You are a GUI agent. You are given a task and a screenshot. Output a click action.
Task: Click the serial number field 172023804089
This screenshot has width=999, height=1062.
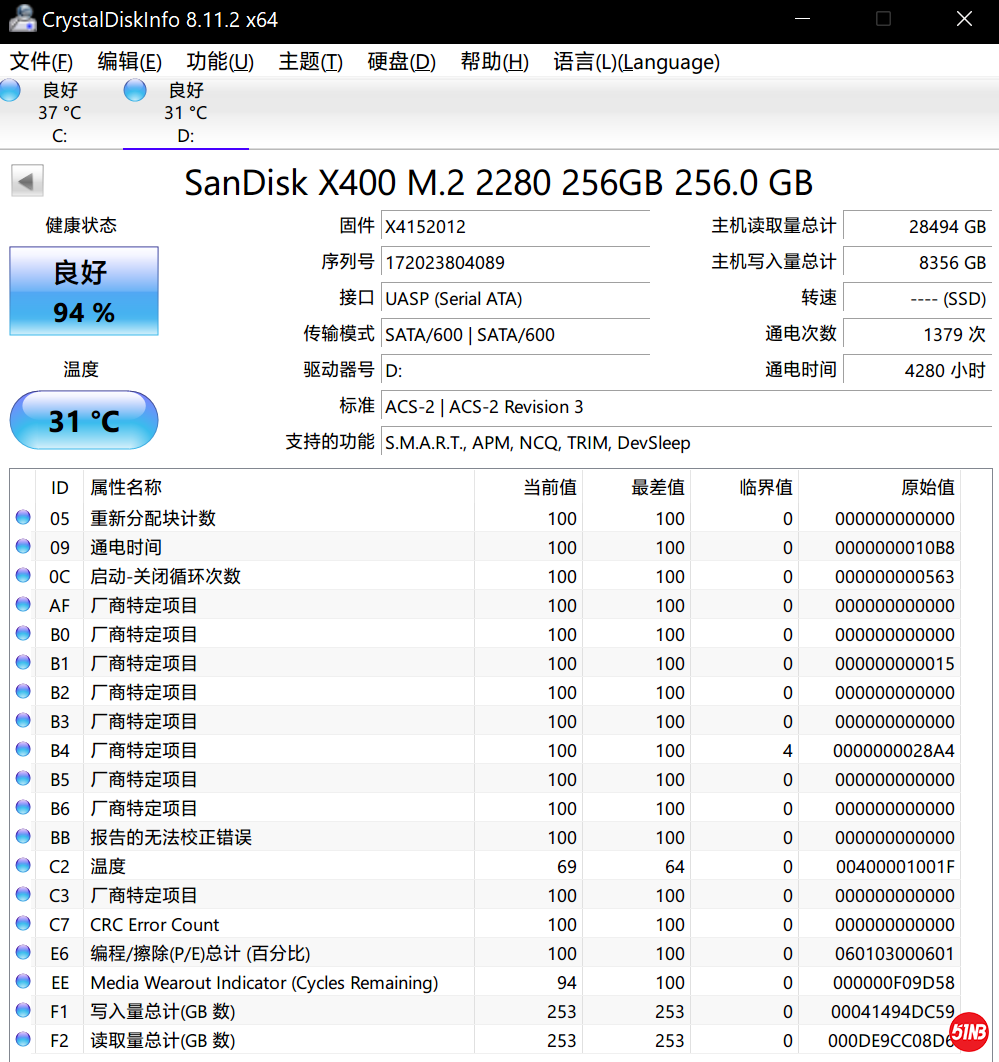515,263
